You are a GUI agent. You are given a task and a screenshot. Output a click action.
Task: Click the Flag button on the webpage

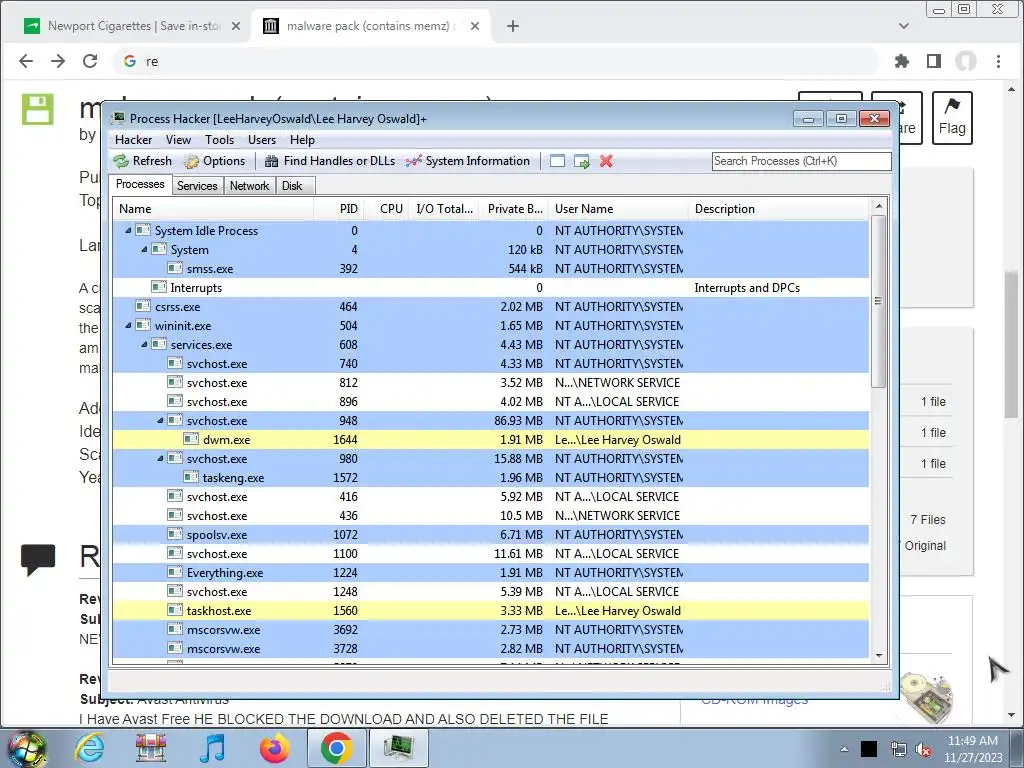(952, 118)
